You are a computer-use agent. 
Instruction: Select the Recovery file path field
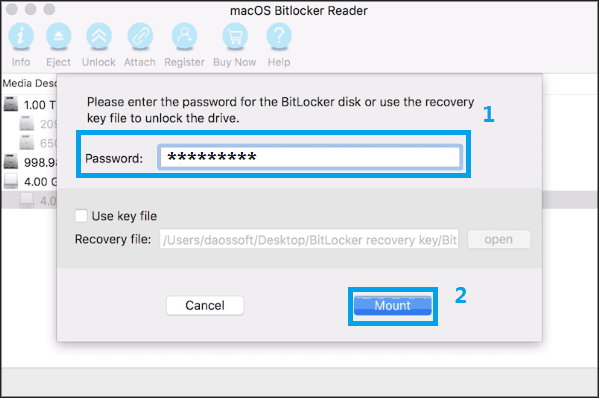pyautogui.click(x=309, y=239)
